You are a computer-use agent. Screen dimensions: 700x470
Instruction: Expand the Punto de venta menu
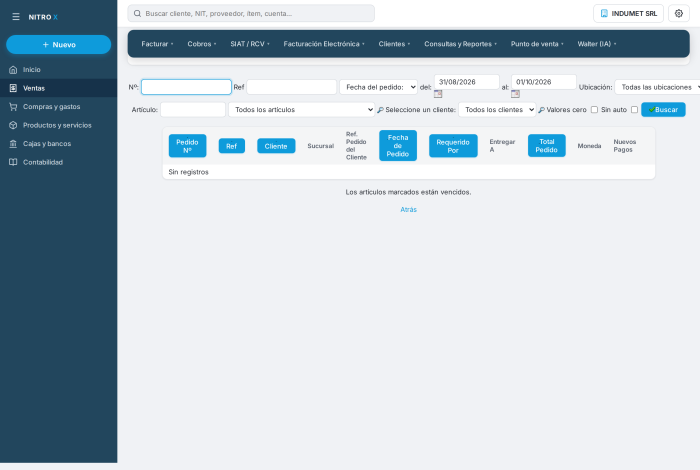537,44
